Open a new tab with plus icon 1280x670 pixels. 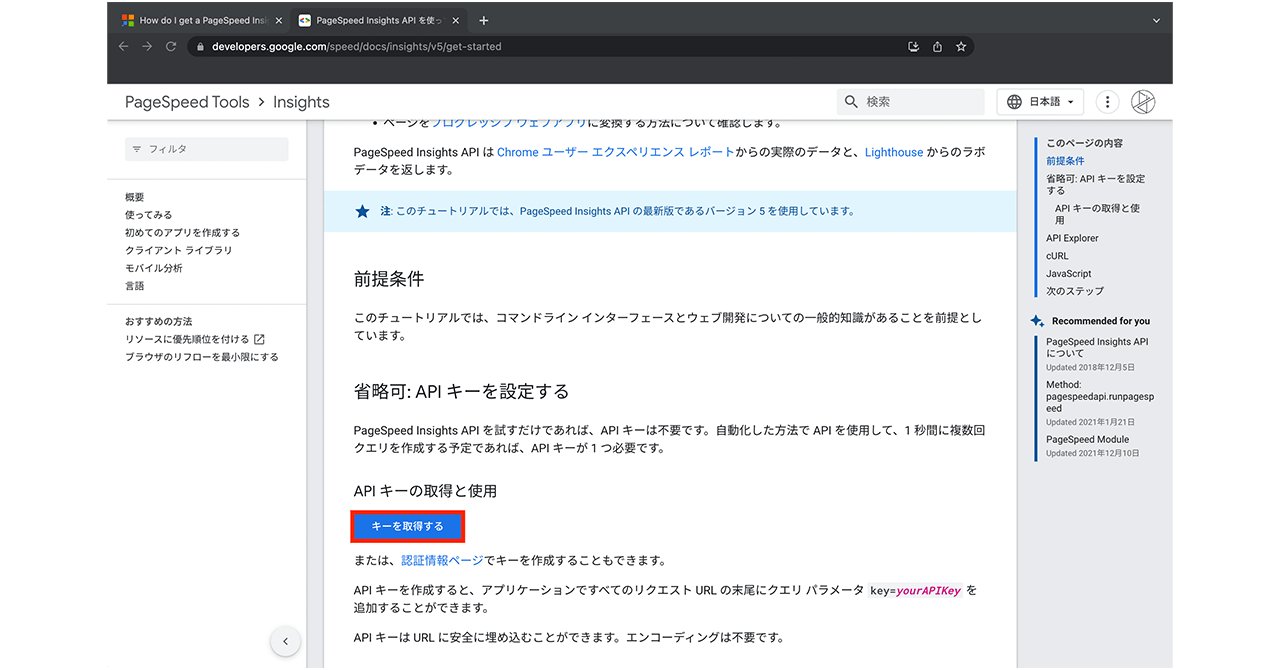pyautogui.click(x=484, y=20)
